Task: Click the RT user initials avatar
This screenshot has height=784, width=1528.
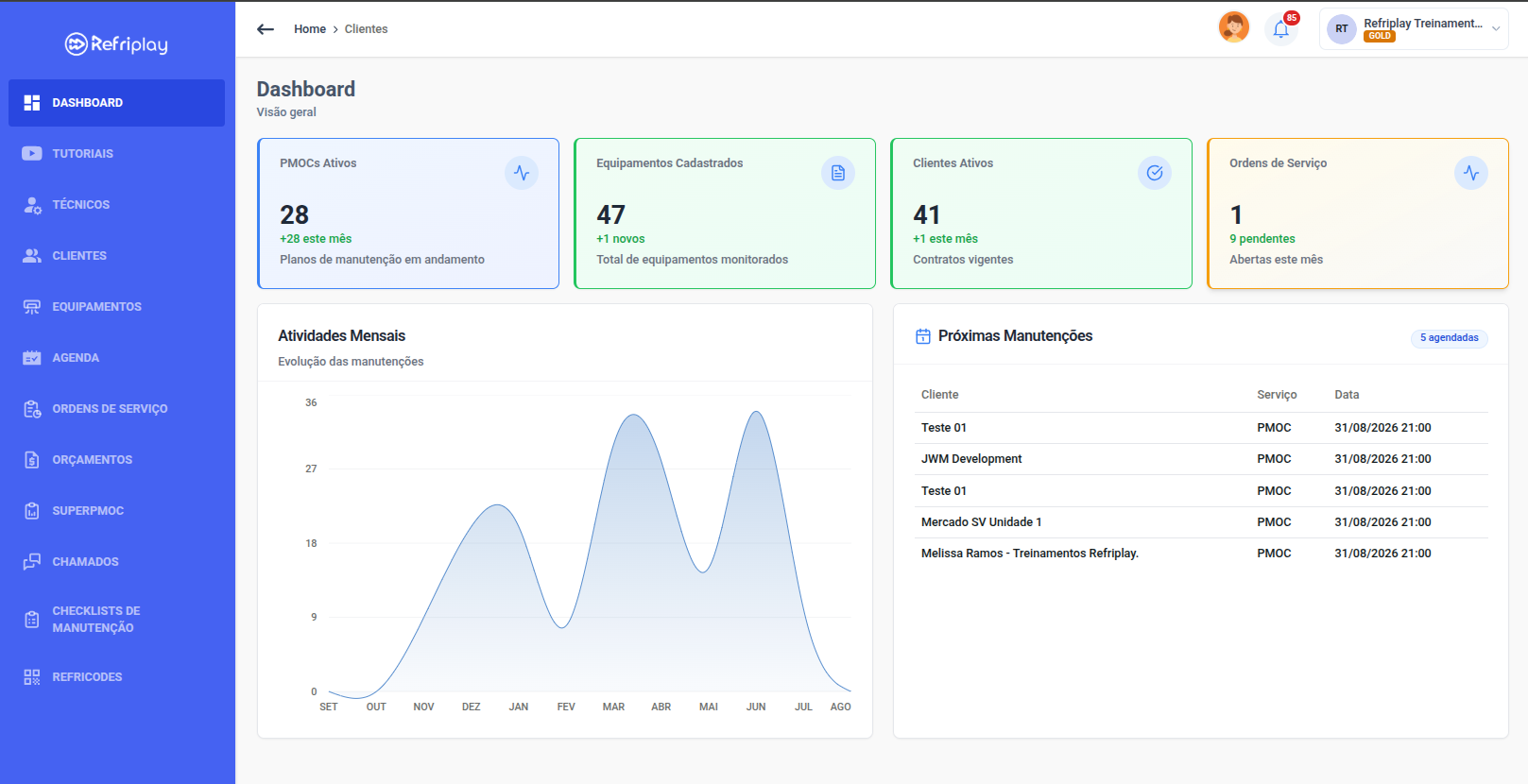Action: (x=1342, y=29)
